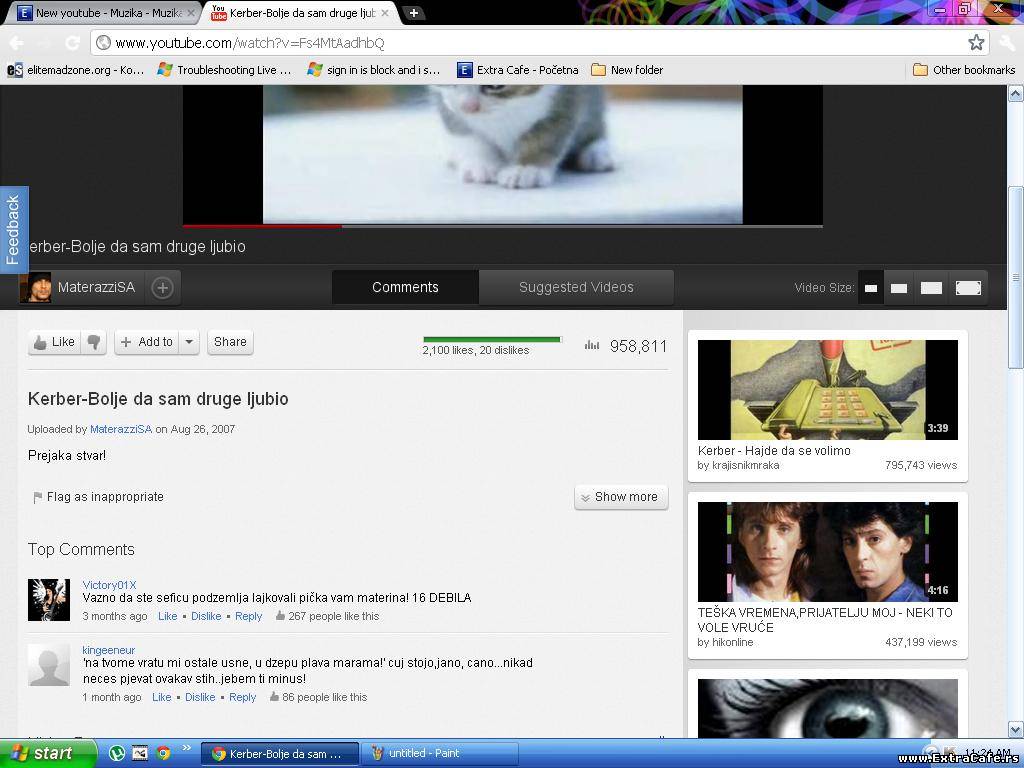Switch to the New youtube browser tab
The image size is (1024, 768).
point(105,13)
